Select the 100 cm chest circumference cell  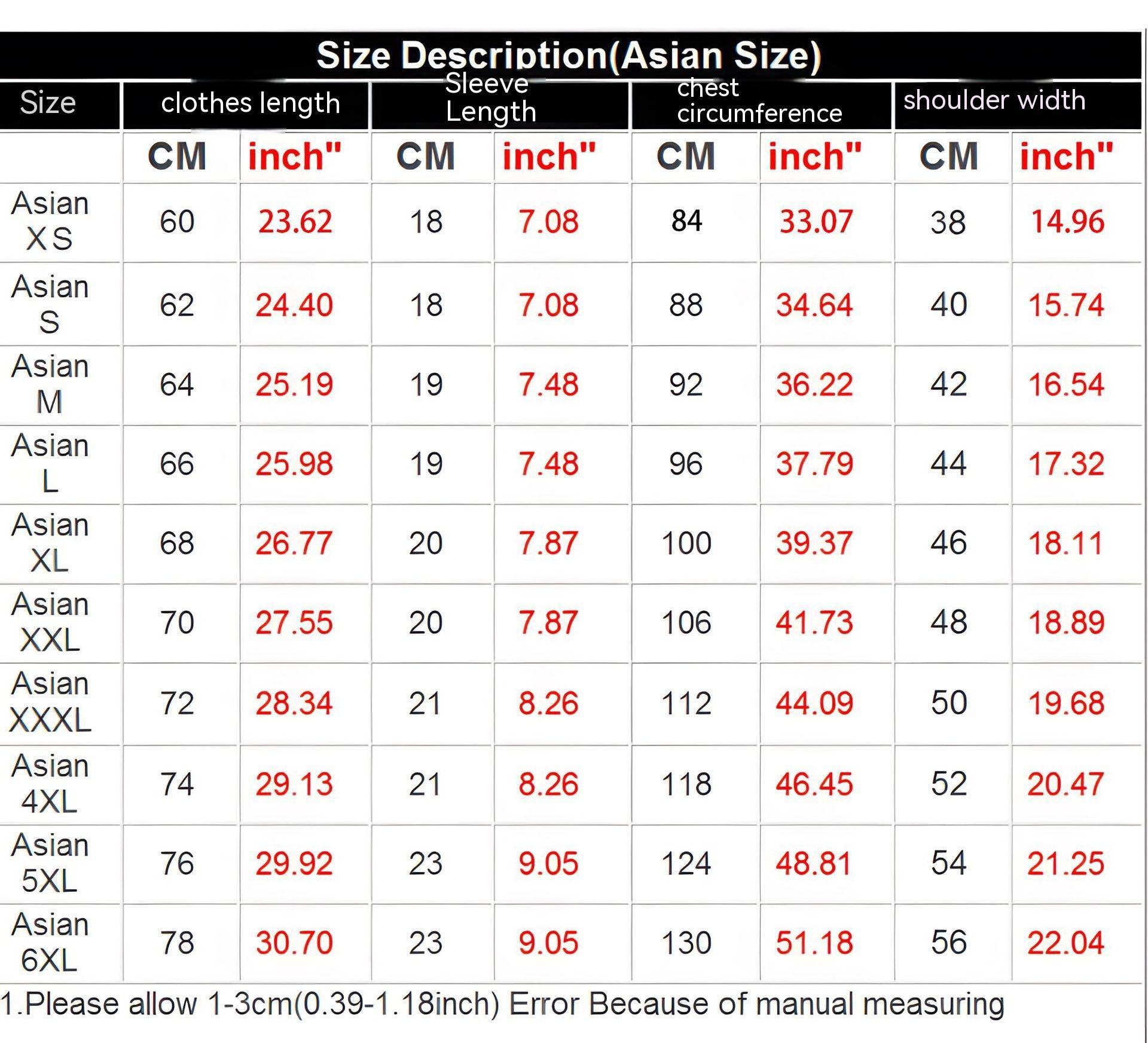686,543
